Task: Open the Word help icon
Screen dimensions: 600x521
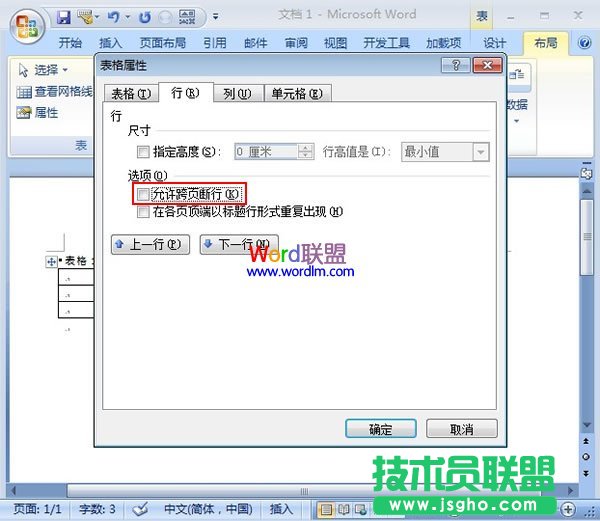Action: point(584,42)
